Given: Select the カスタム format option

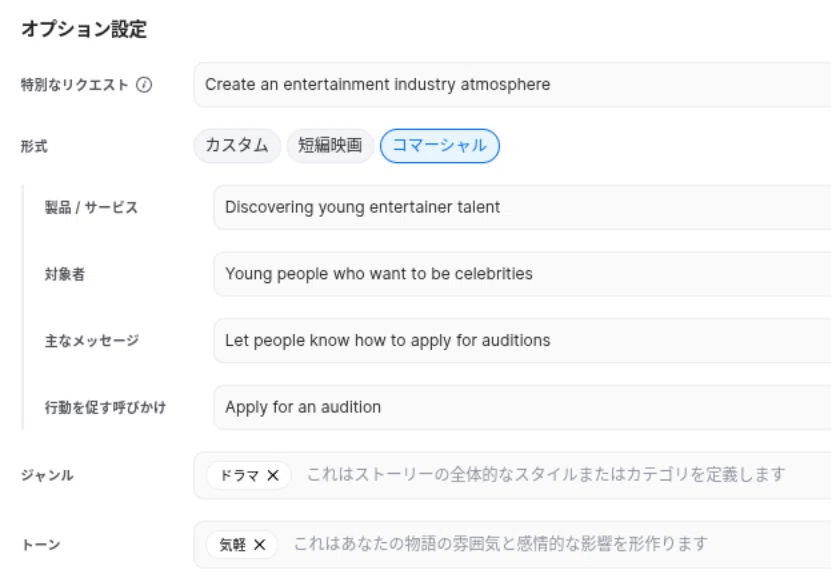Looking at the screenshot, I should [237, 146].
